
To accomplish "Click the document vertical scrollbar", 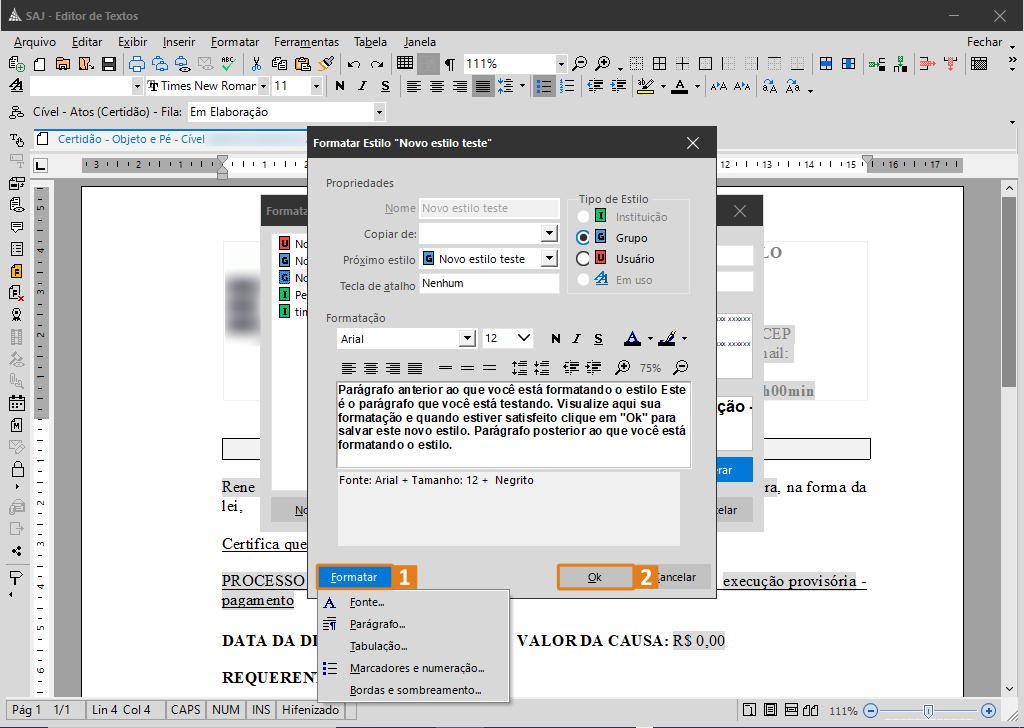I will click(1009, 437).
